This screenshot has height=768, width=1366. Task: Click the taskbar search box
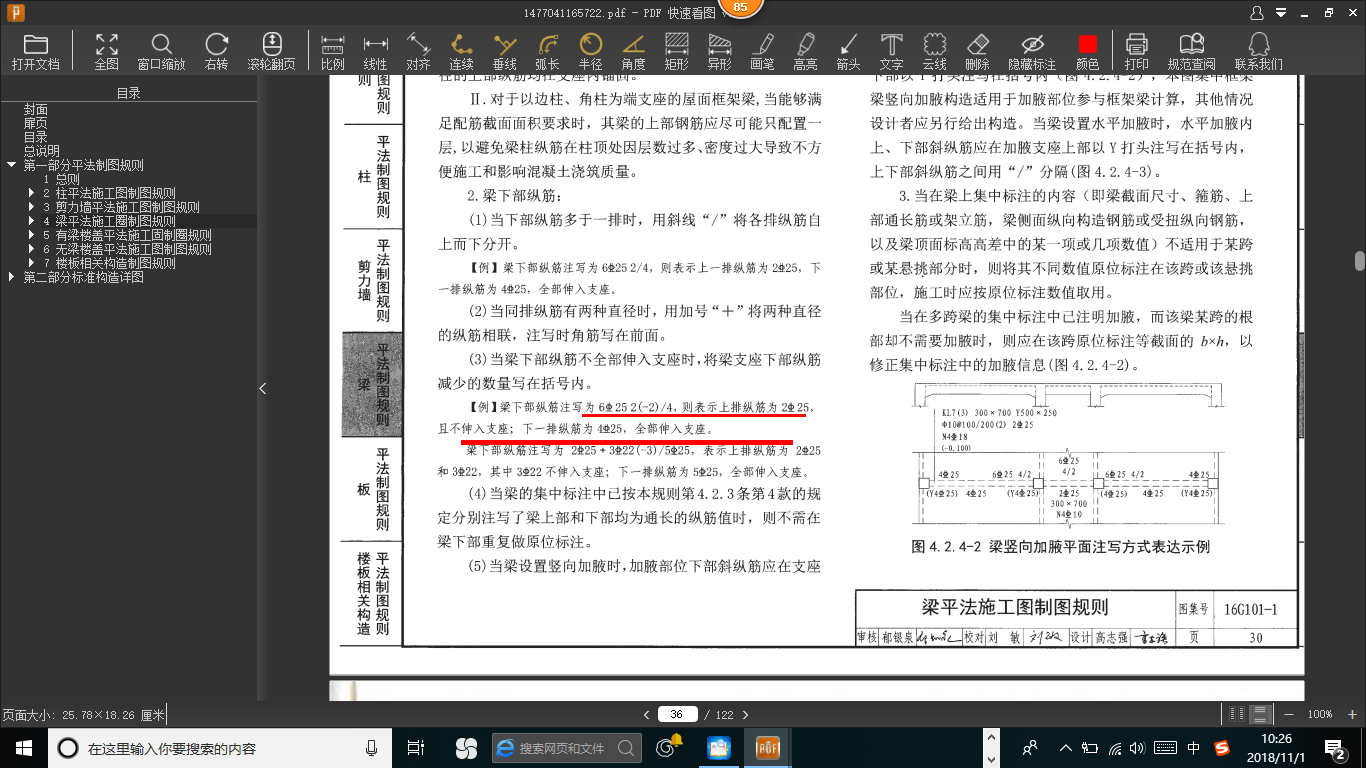click(220, 747)
